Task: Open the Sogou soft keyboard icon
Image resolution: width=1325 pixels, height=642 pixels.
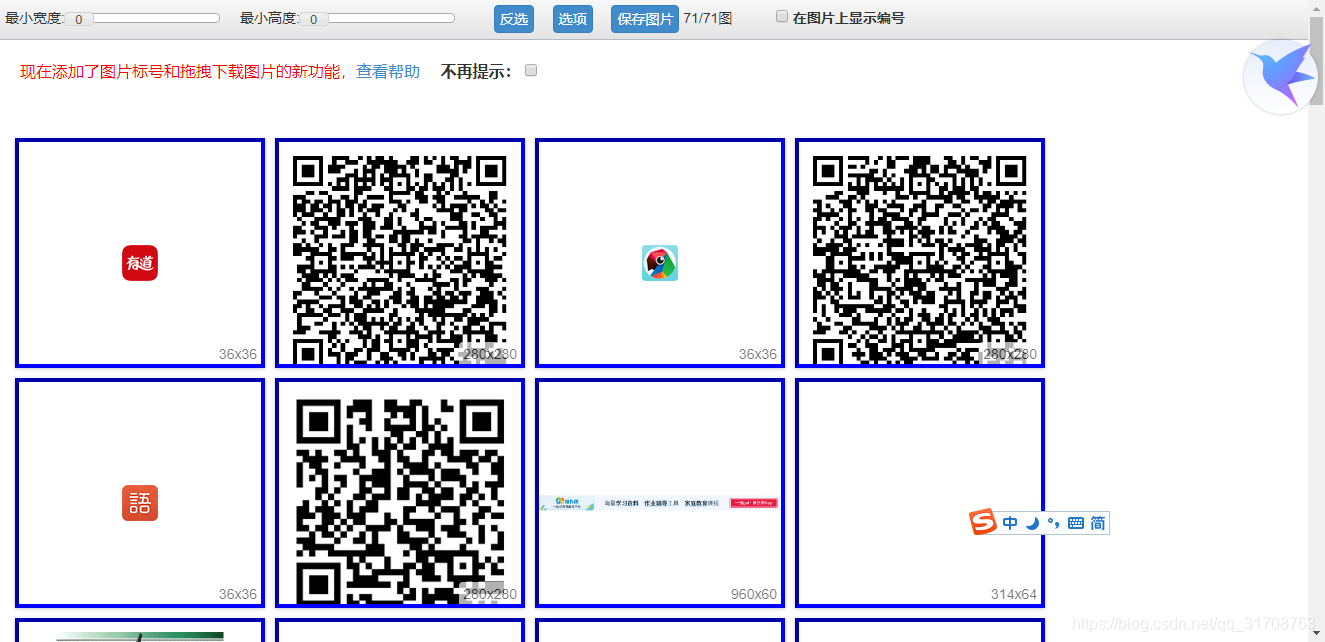Action: pos(1076,523)
